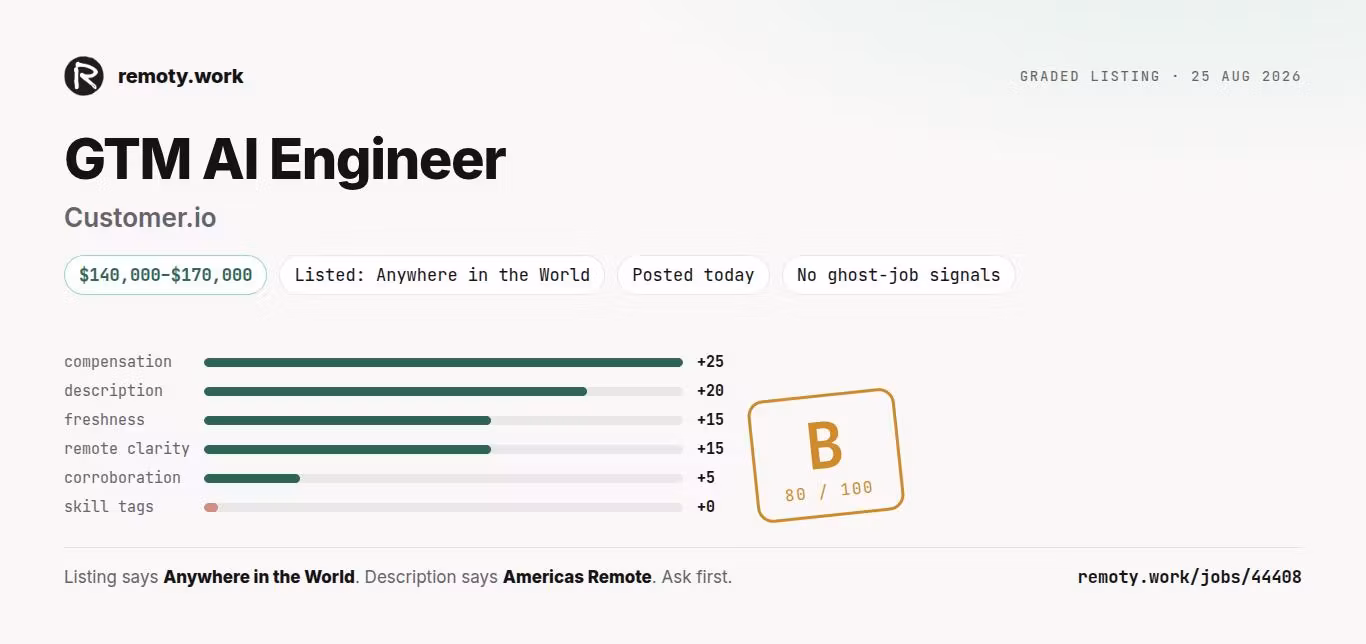Select the $140,000–$170,000 salary pill
1366x644 pixels.
tap(165, 275)
